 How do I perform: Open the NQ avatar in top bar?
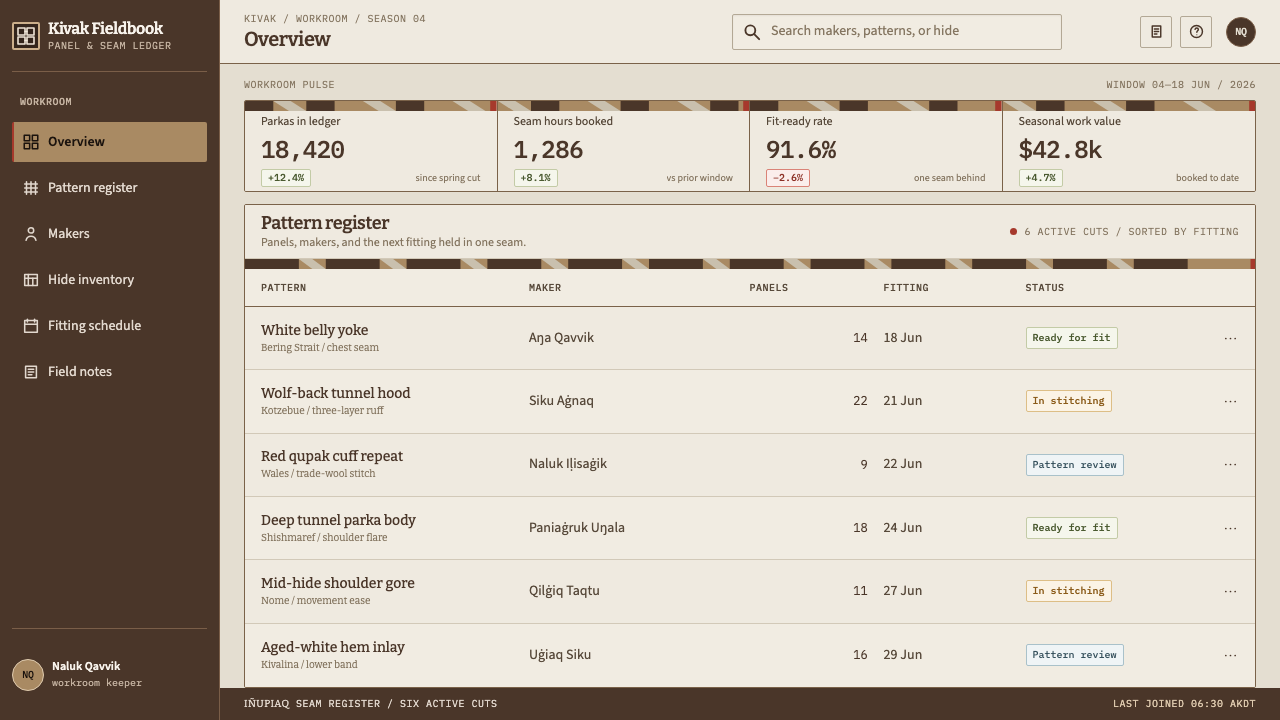1241,32
